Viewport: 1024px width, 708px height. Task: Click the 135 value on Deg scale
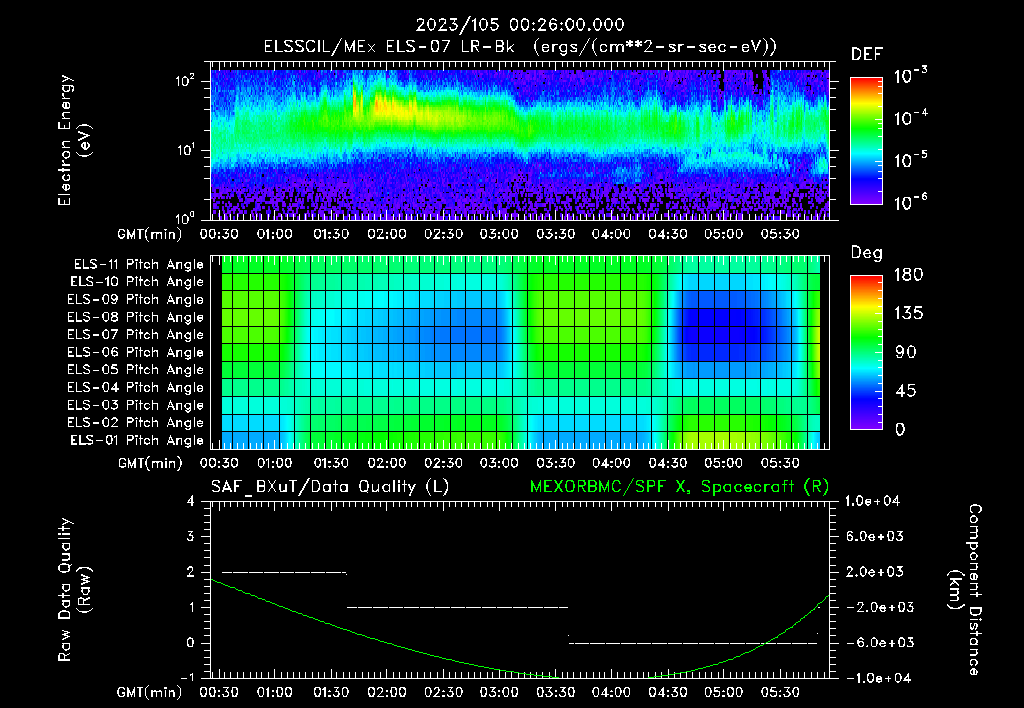(x=908, y=314)
